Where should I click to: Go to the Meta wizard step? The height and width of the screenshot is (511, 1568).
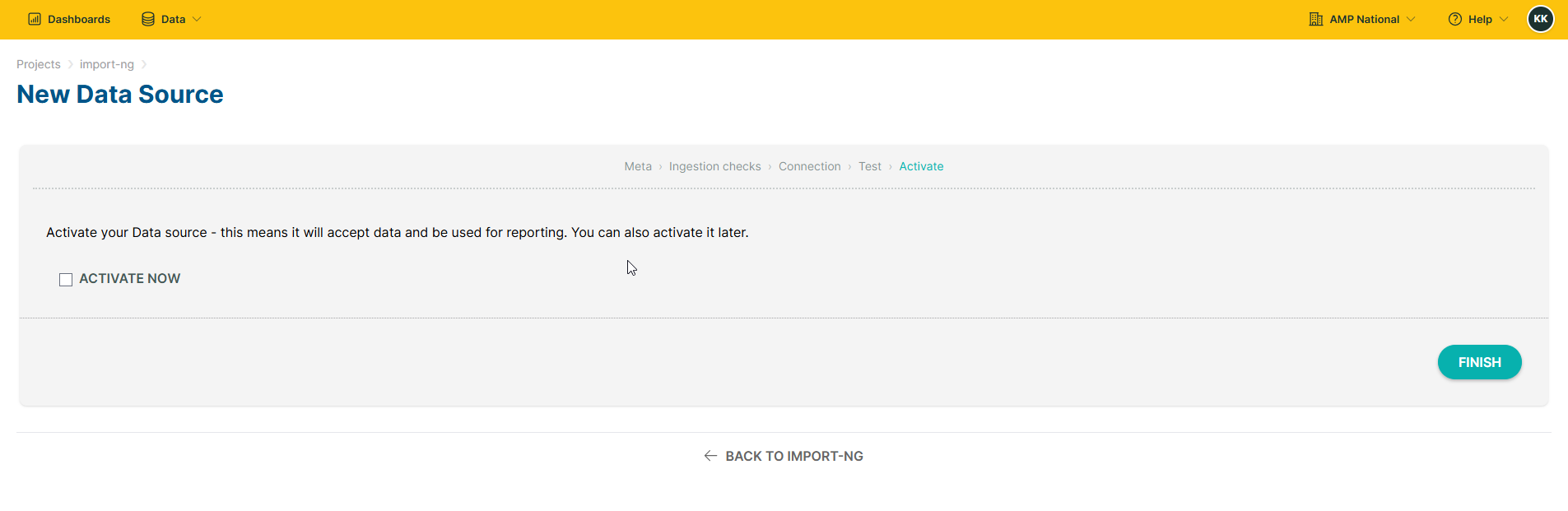[638, 166]
